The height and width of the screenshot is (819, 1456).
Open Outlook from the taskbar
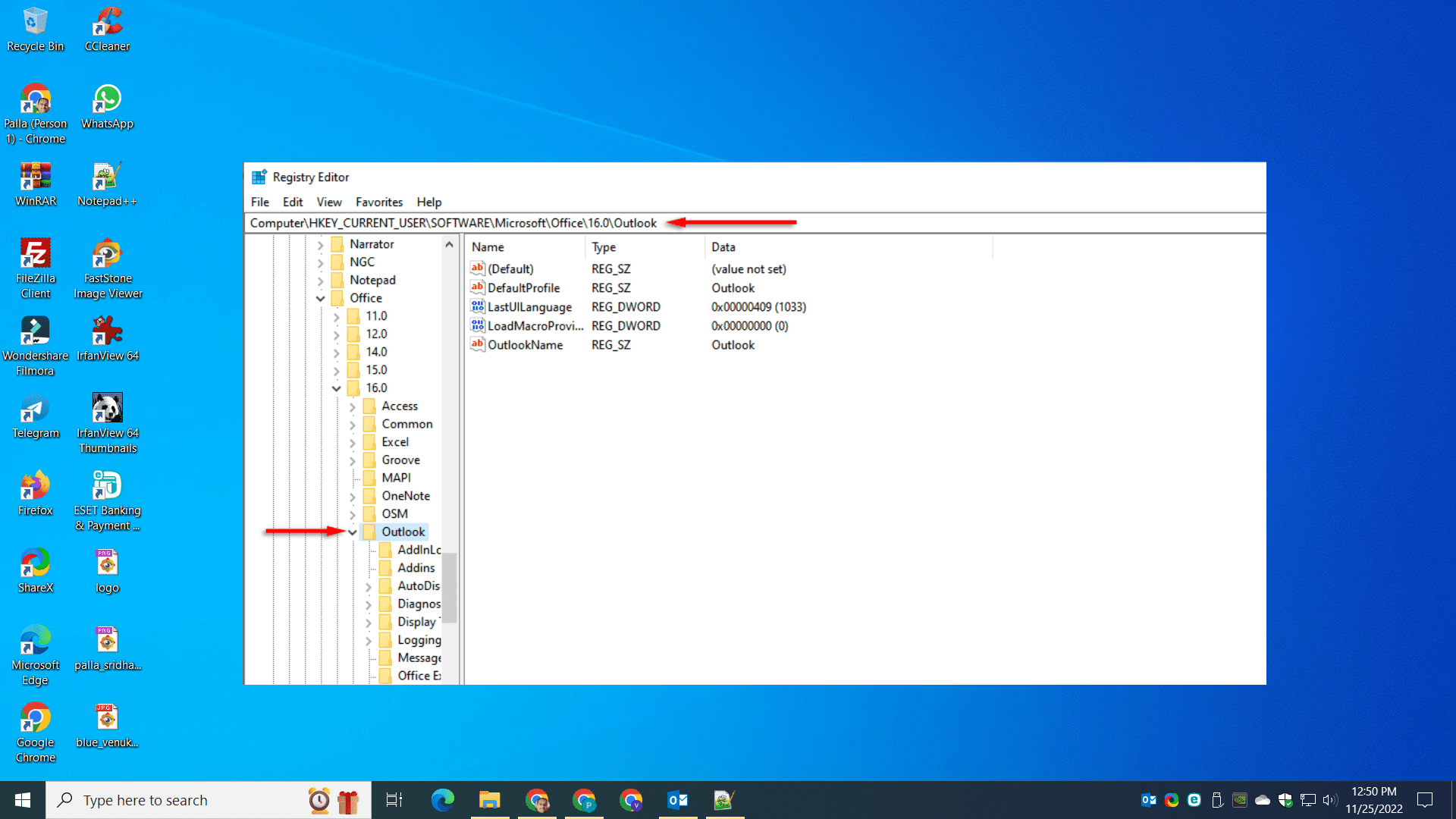(678, 800)
